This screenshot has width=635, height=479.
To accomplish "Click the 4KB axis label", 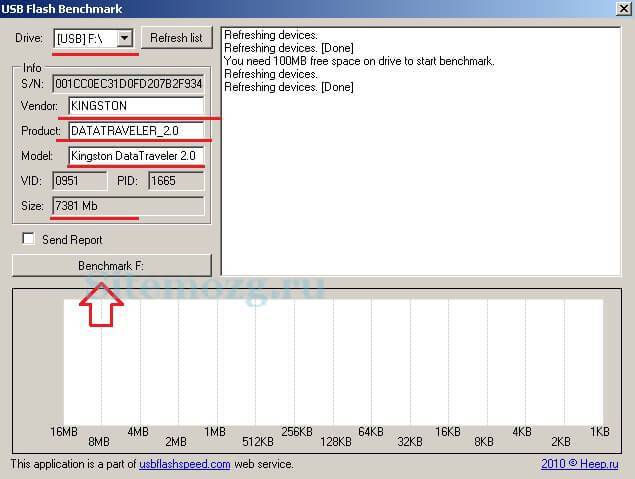I will [522, 432].
